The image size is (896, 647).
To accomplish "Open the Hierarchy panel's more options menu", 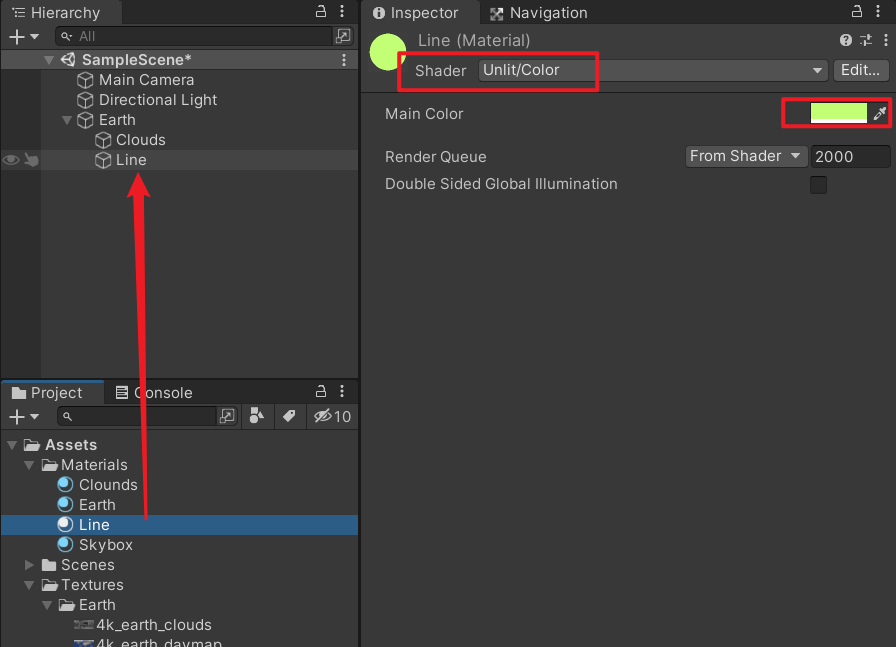I will [x=343, y=12].
